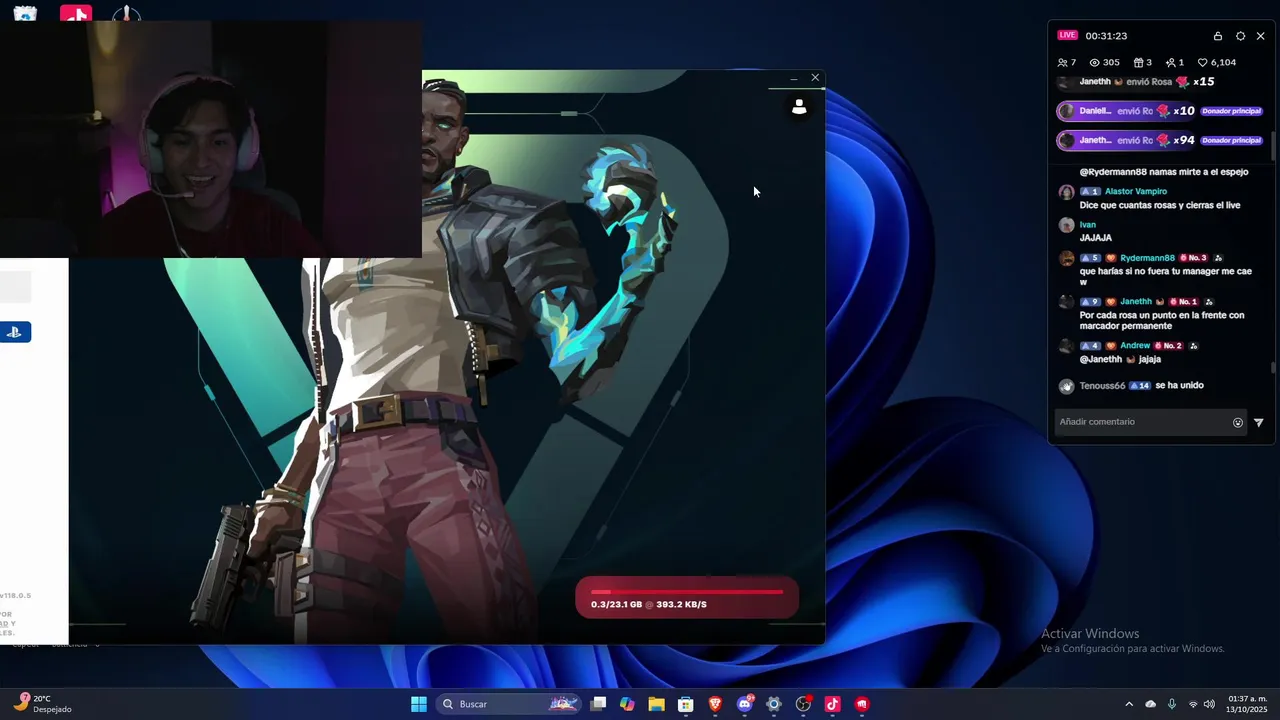Click the microphone tray icon

click(1172, 704)
